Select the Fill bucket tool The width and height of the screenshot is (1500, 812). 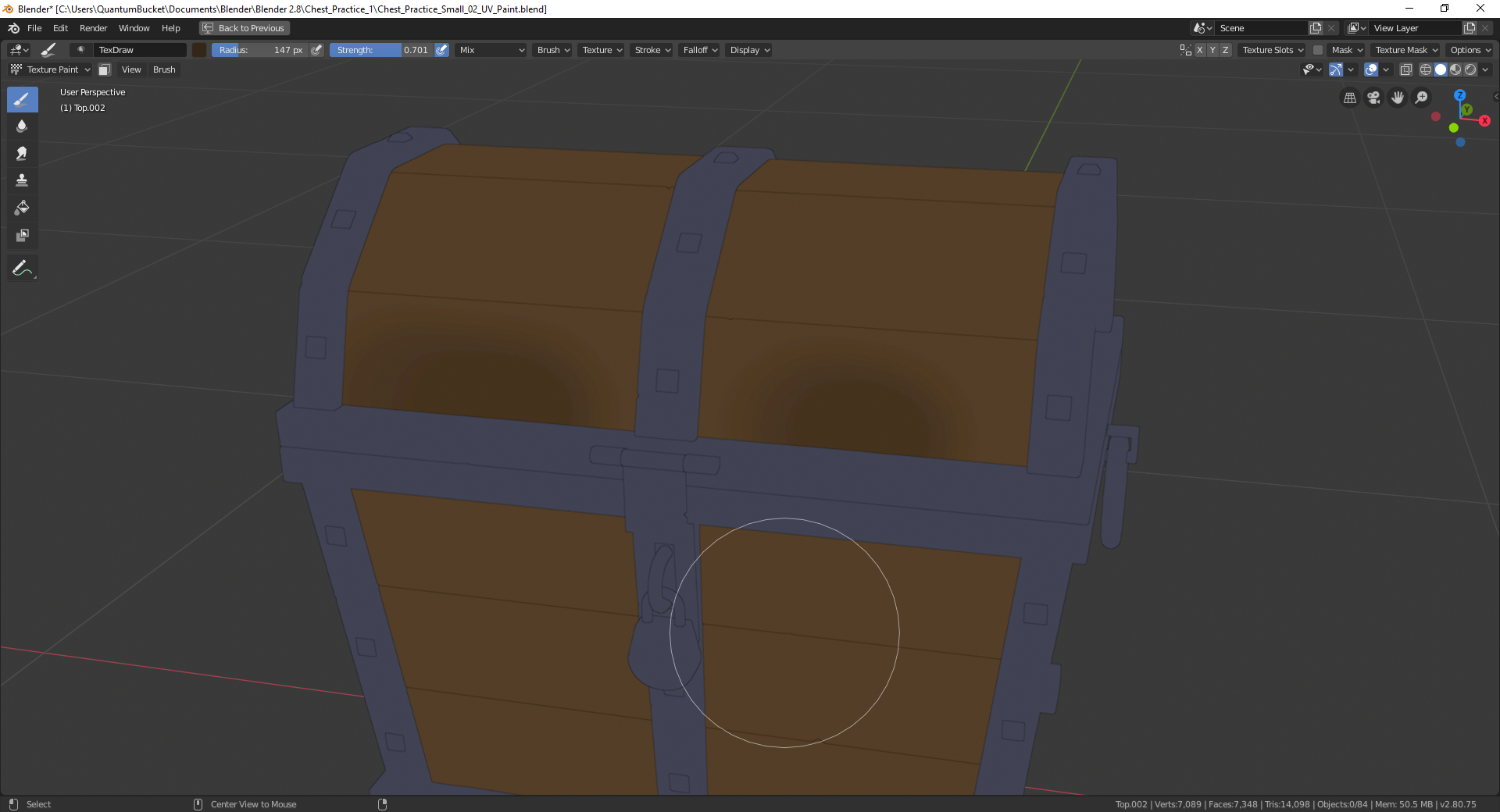pos(22,208)
